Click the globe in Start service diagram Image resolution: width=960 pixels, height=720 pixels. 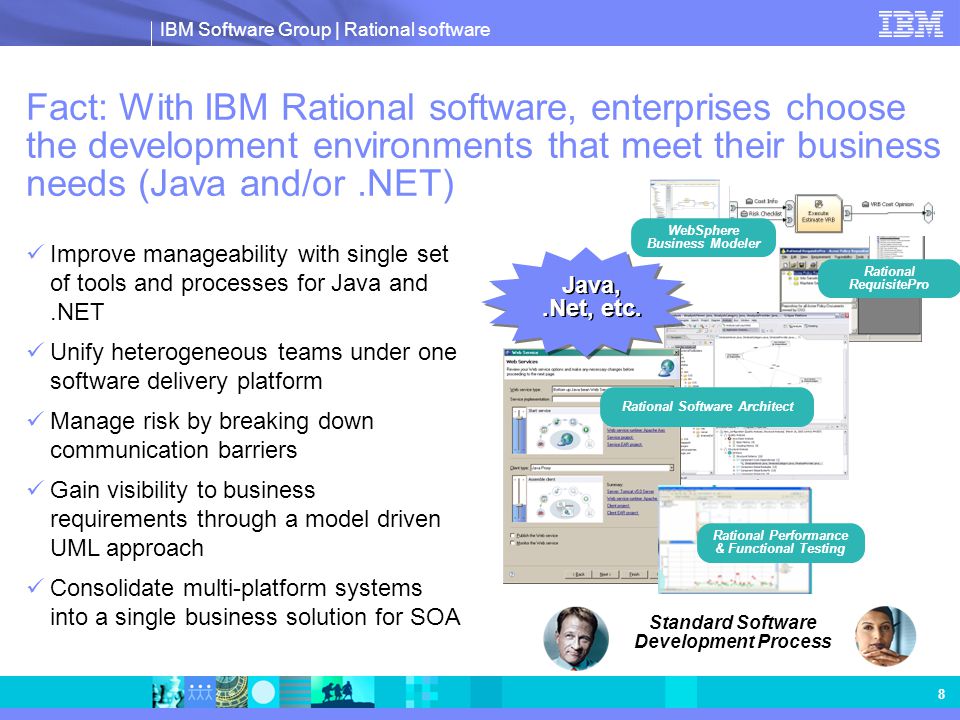tap(566, 439)
